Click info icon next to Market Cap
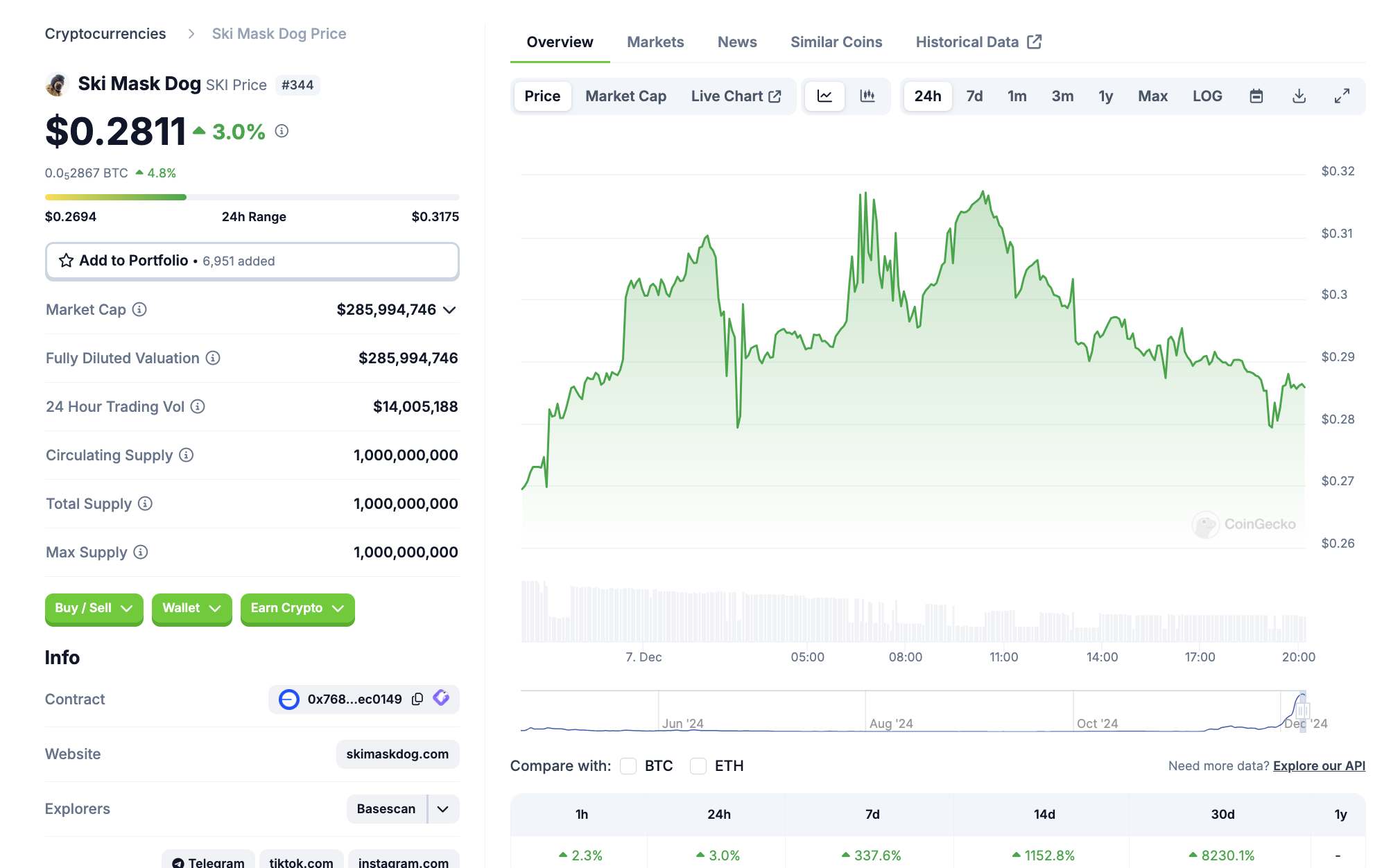The image size is (1391, 868). click(x=139, y=309)
